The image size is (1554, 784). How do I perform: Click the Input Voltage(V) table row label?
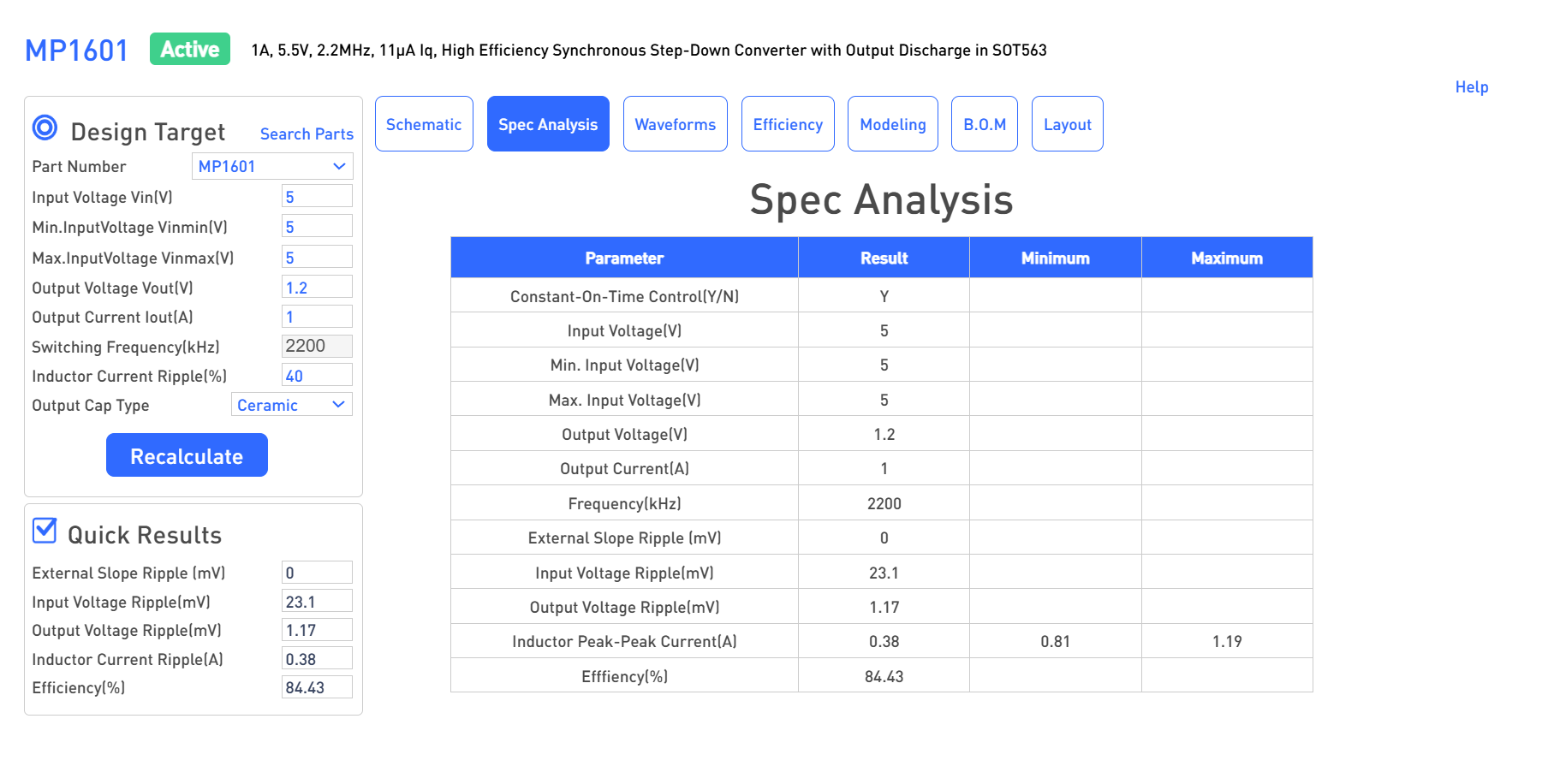point(624,330)
